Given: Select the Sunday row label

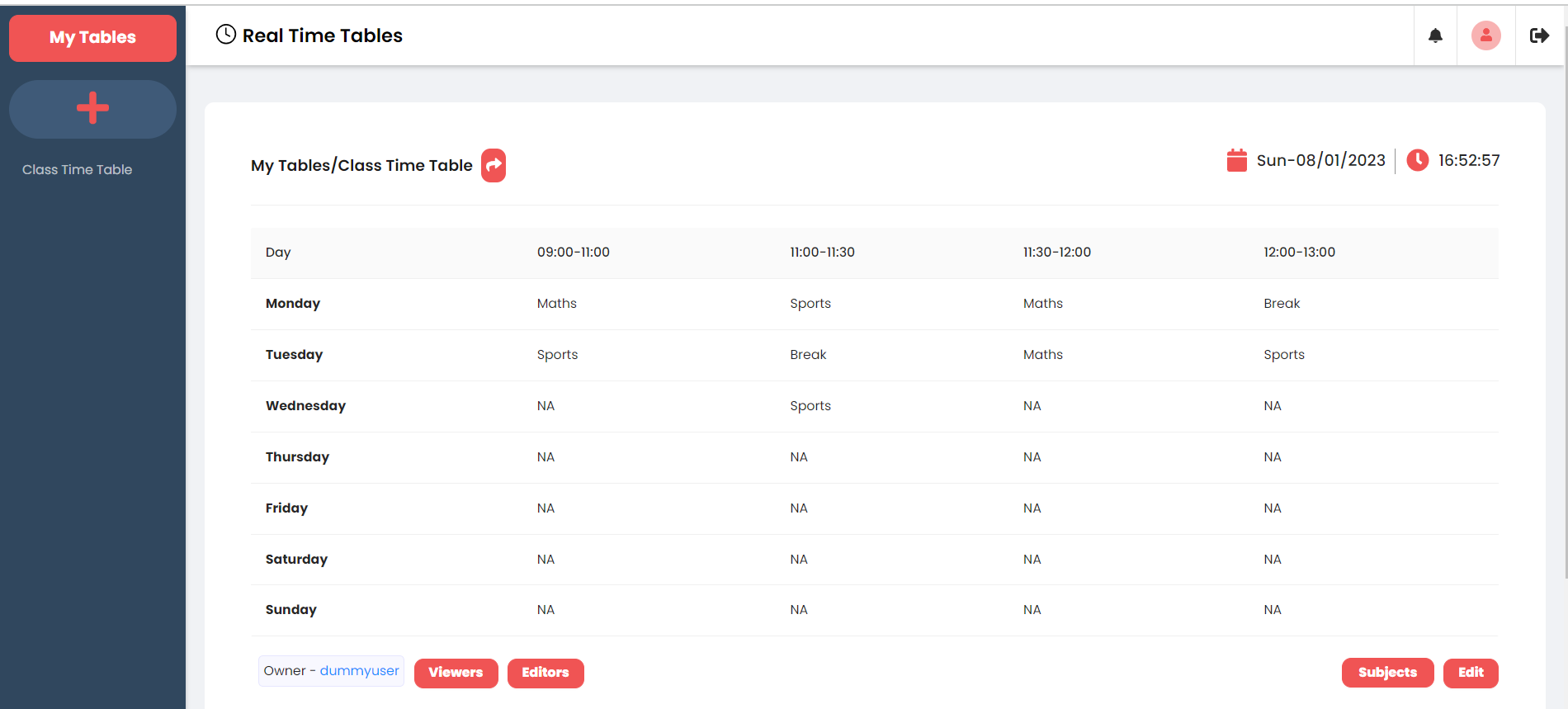Looking at the screenshot, I should (x=290, y=610).
